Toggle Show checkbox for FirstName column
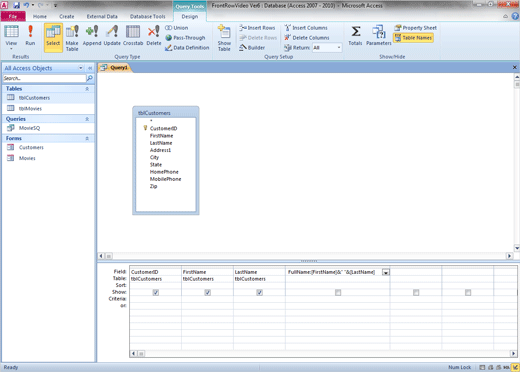Viewport: 520px width, 372px height. point(208,292)
